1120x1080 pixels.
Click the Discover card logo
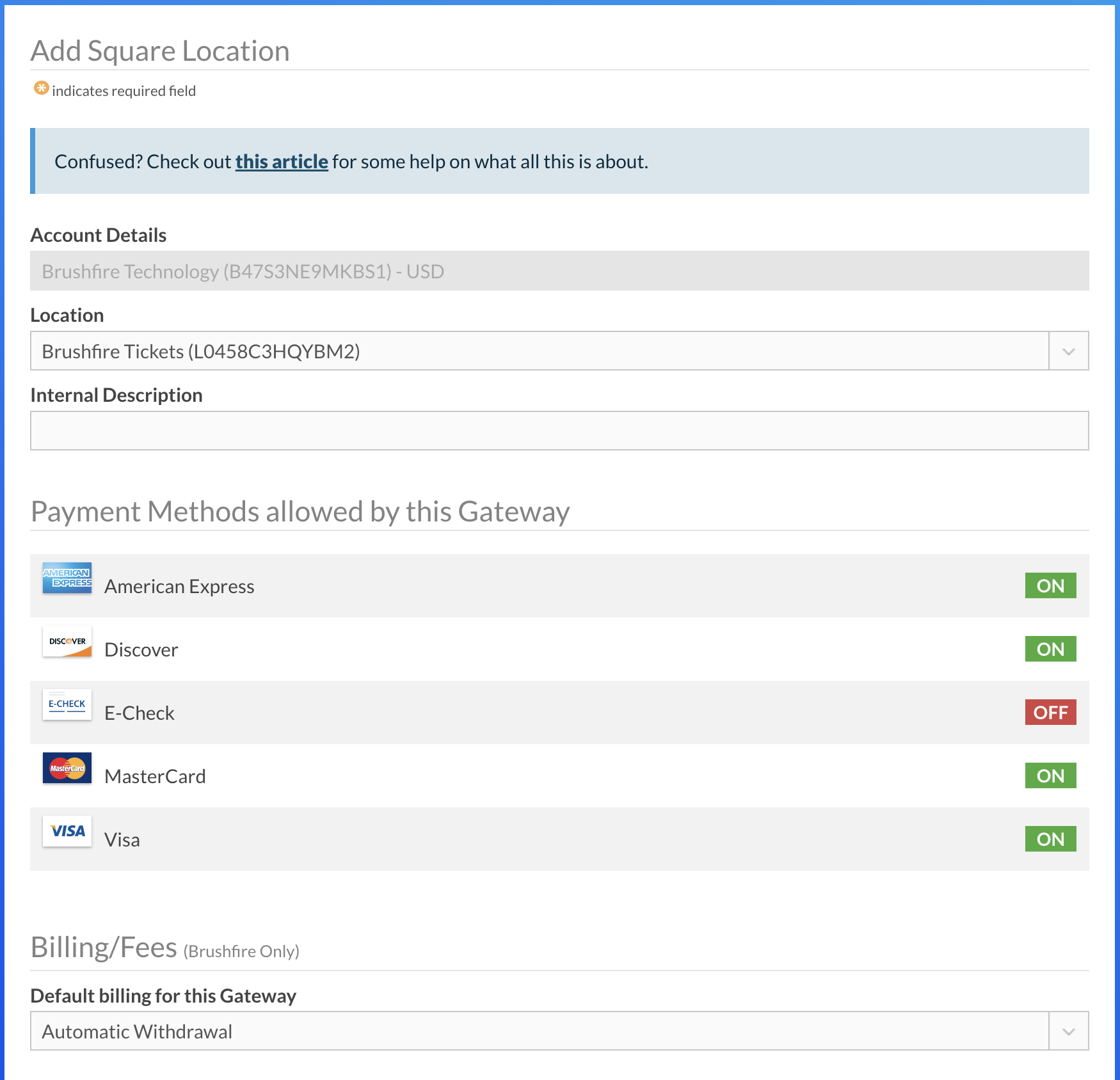pyautogui.click(x=67, y=641)
